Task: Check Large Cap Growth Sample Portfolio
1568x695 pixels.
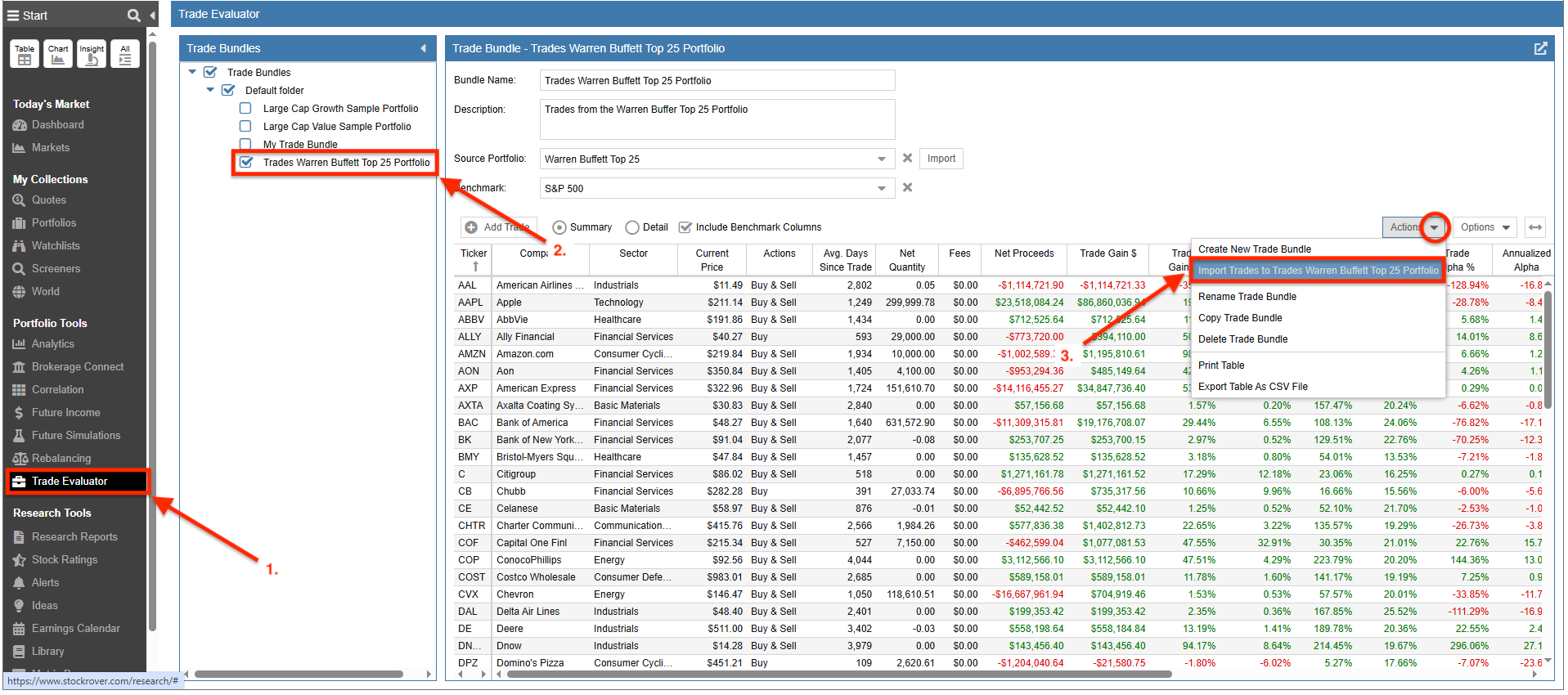Action: tap(245, 108)
